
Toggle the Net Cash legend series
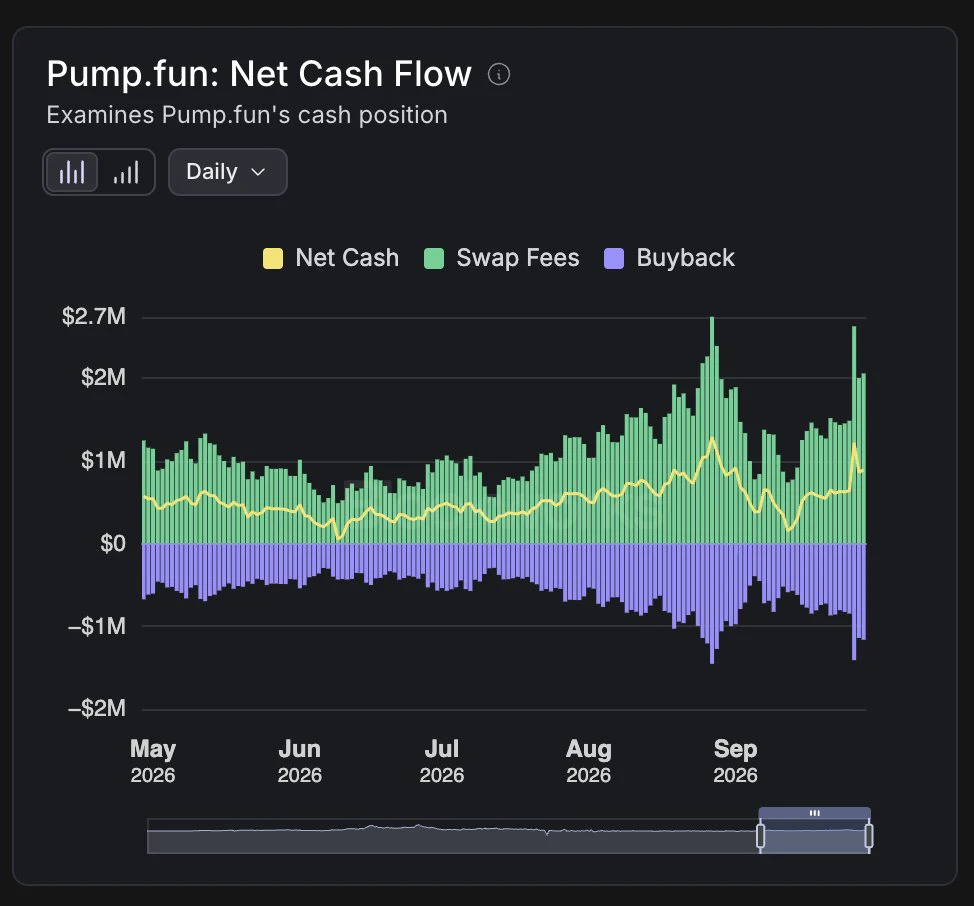click(331, 258)
